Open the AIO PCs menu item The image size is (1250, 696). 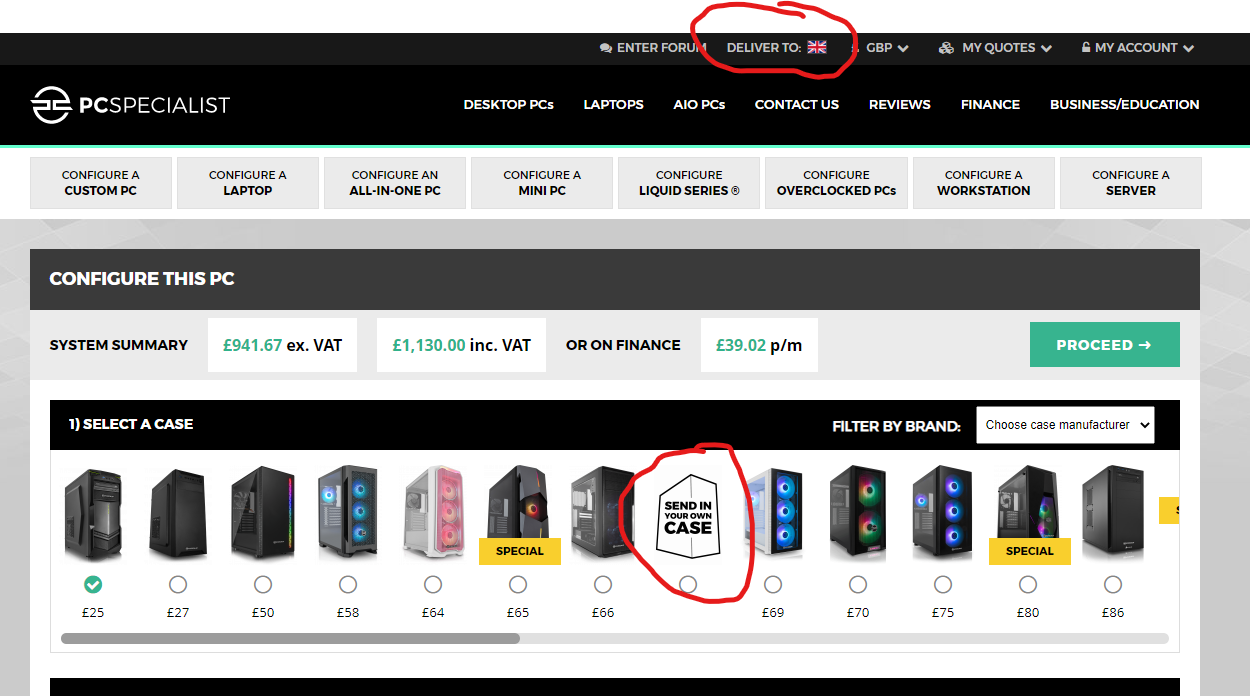[699, 104]
